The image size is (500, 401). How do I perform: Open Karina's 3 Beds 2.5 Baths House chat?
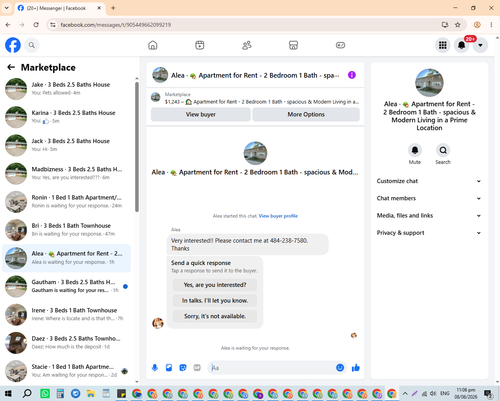pyautogui.click(x=67, y=117)
